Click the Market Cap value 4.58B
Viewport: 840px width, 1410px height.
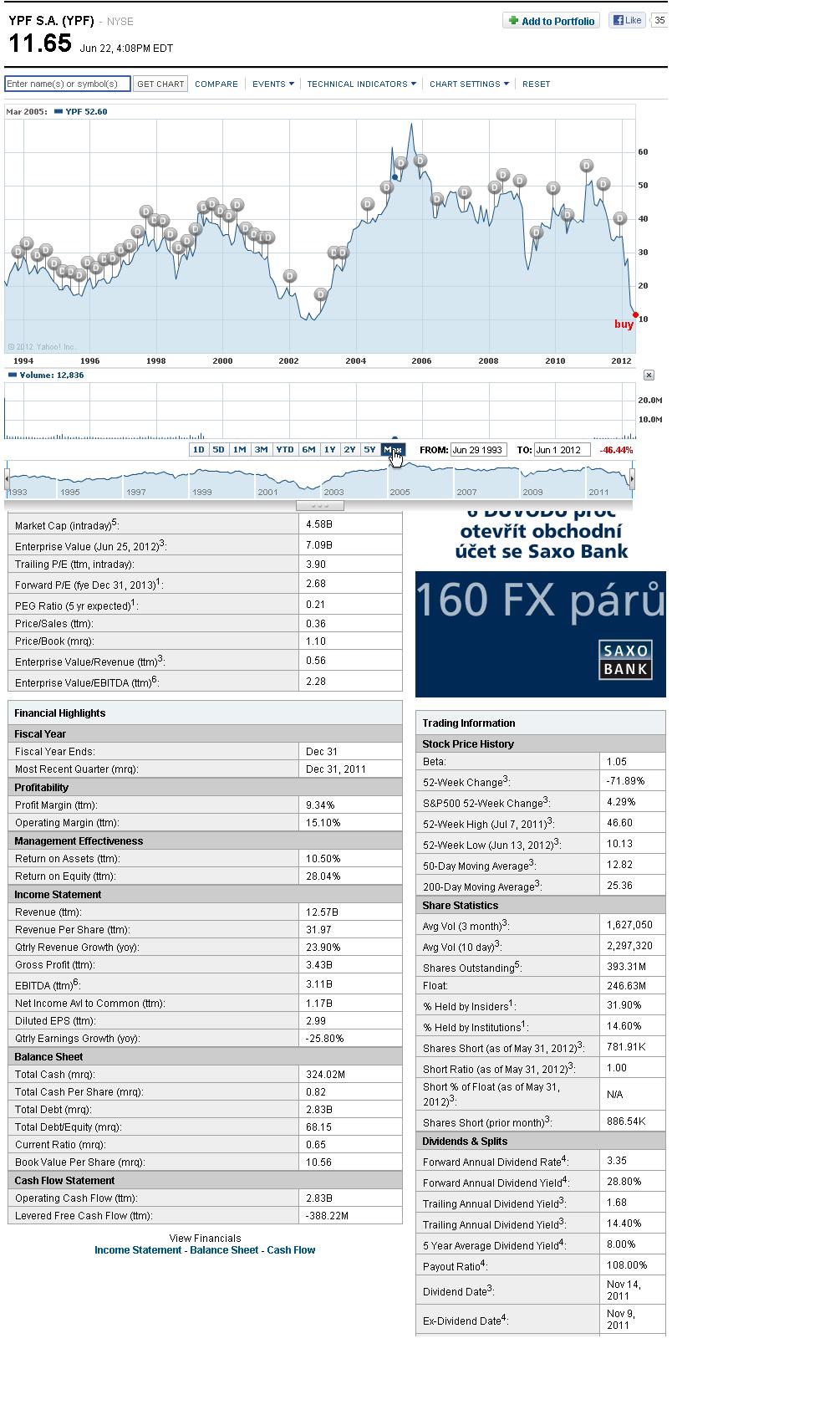pyautogui.click(x=319, y=524)
